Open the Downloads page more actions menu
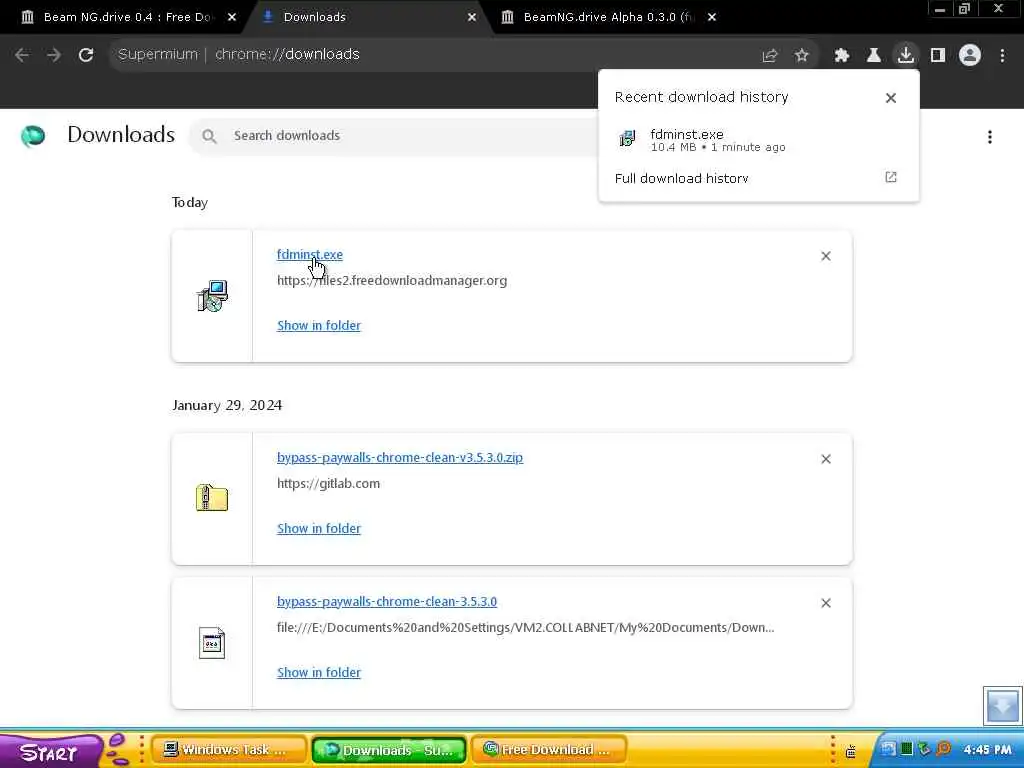This screenshot has height=768, width=1024. pyautogui.click(x=990, y=136)
